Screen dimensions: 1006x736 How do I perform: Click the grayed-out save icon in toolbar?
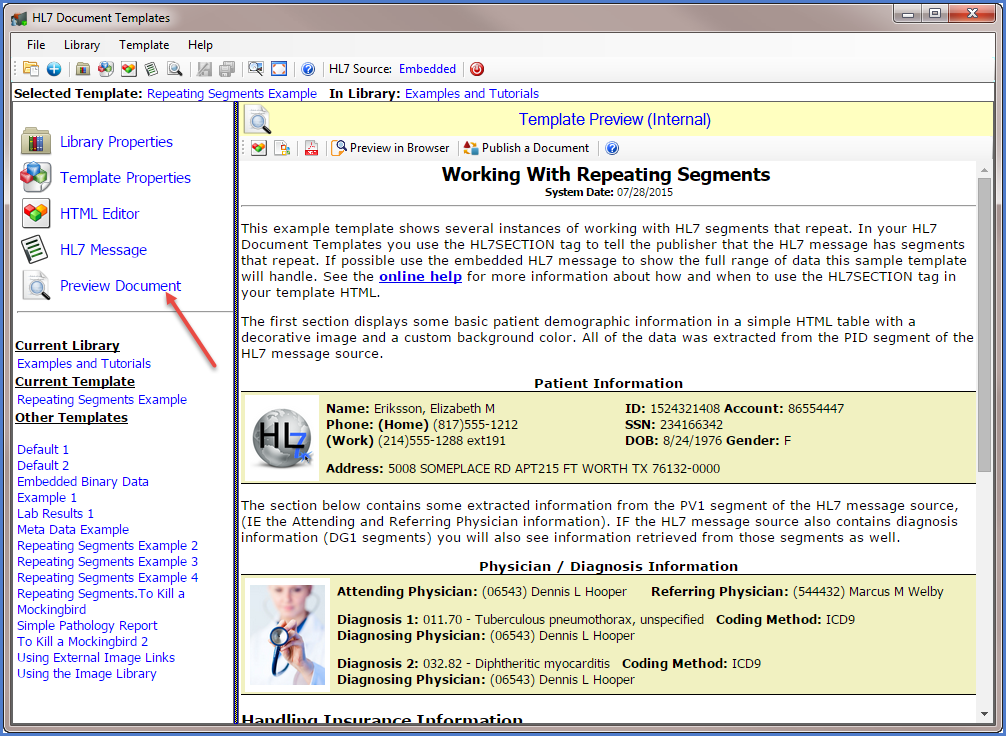click(204, 69)
